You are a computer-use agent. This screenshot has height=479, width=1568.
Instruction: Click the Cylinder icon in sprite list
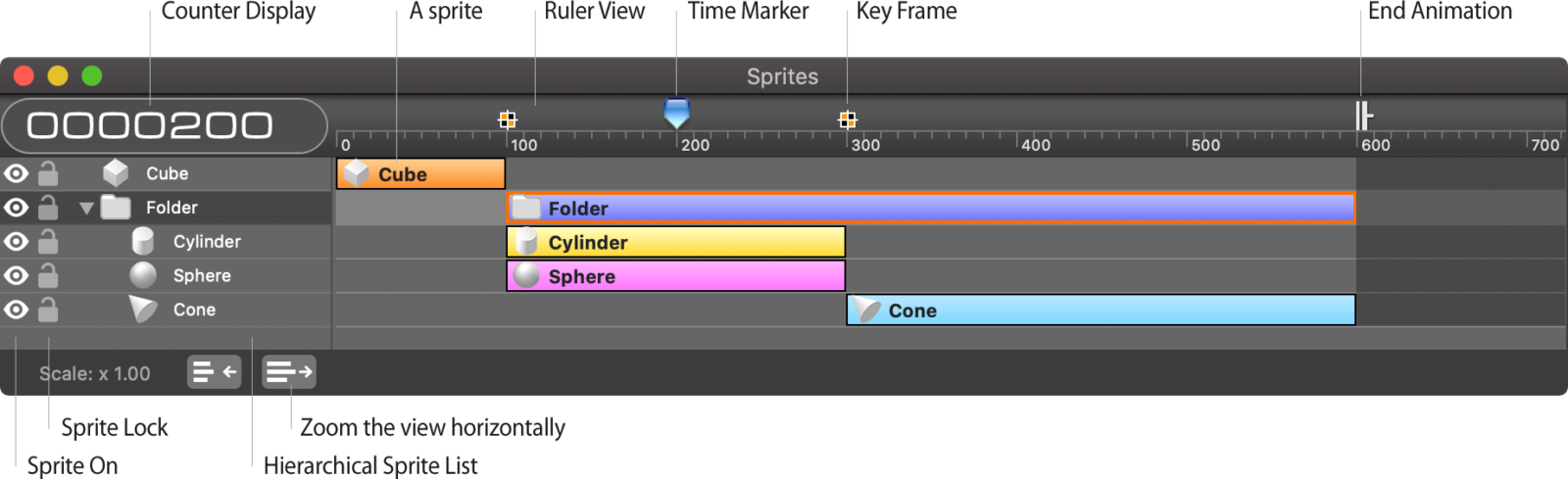[143, 241]
